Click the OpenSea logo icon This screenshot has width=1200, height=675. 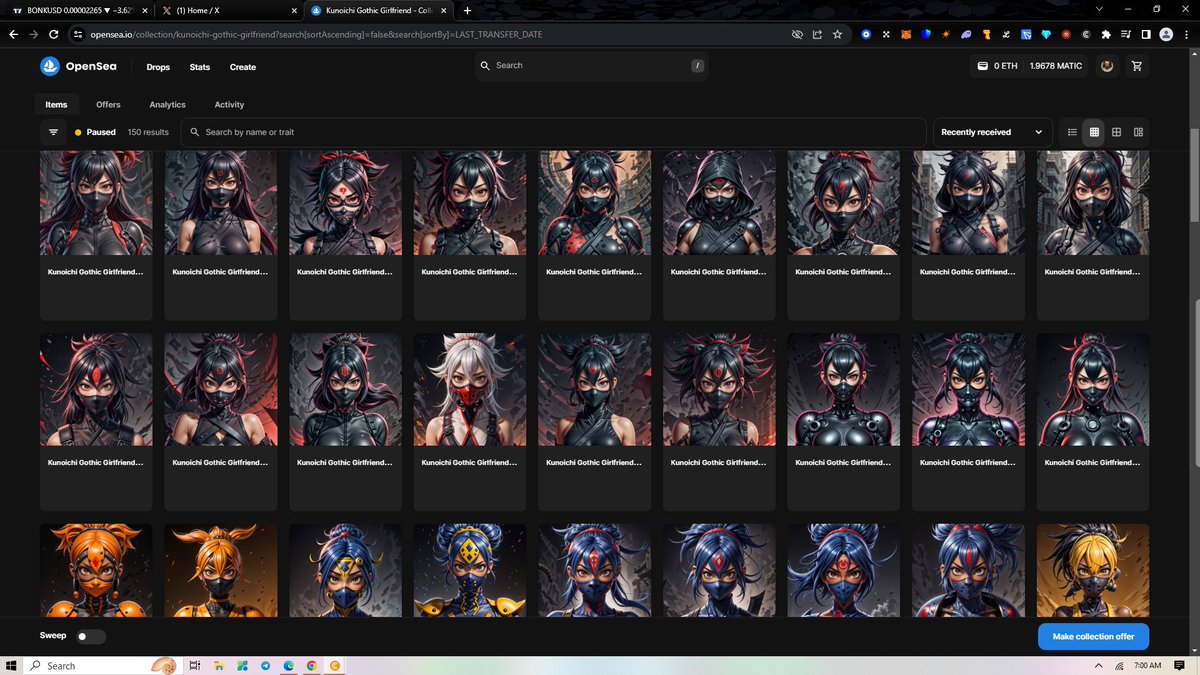point(50,66)
